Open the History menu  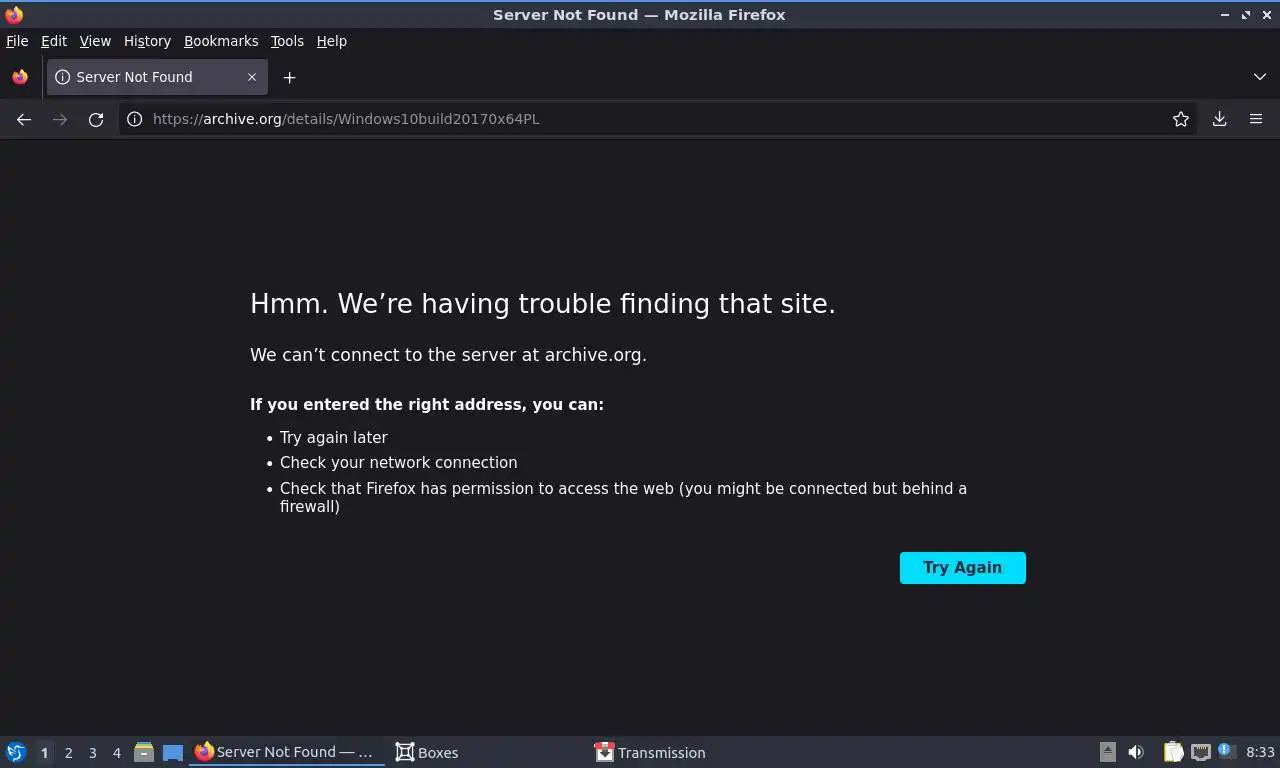pos(147,41)
